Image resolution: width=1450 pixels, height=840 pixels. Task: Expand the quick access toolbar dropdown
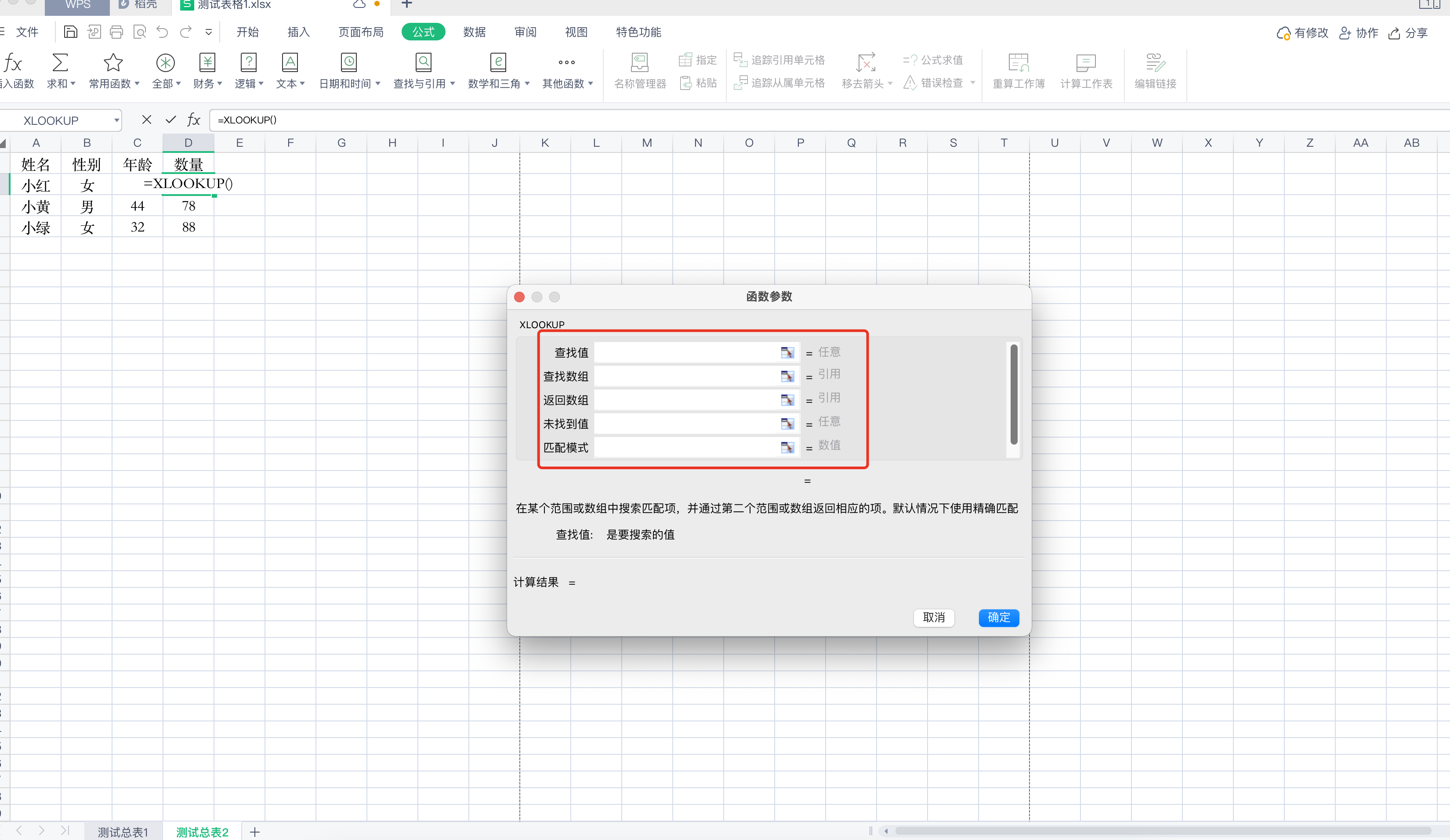tap(208, 32)
